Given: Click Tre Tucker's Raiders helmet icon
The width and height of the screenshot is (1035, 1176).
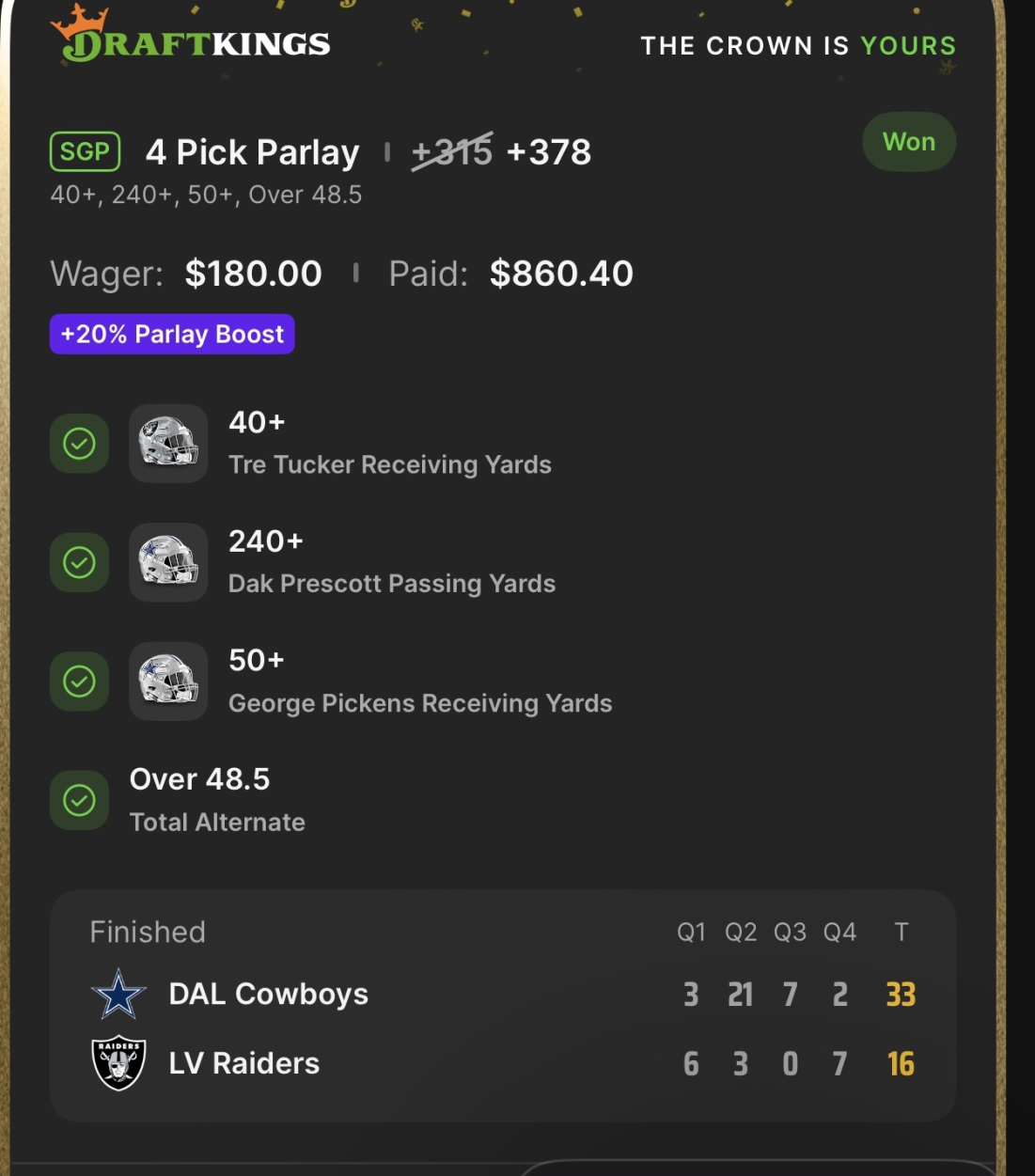Looking at the screenshot, I should 168,444.
